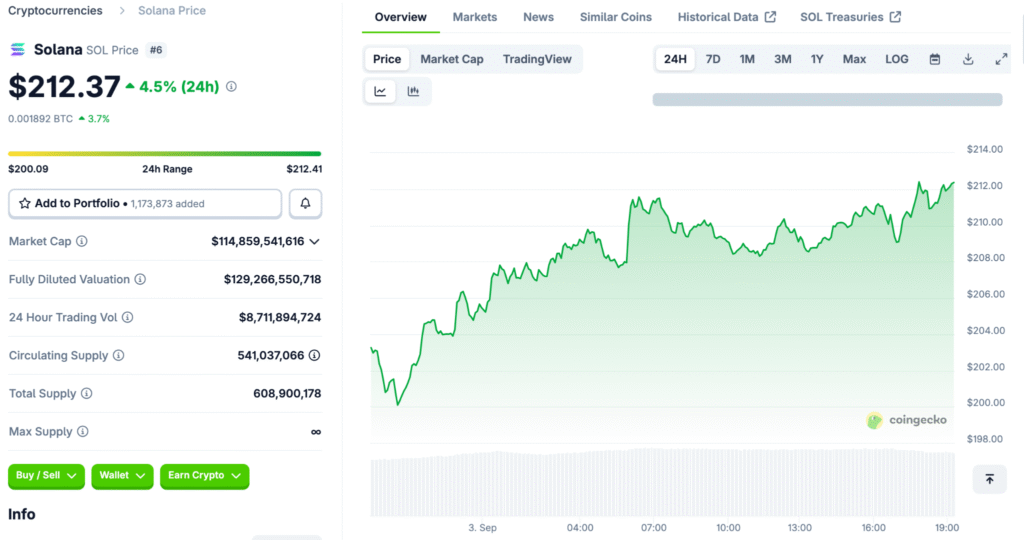1024x540 pixels.
Task: Open Total Supply info icon
Action: pos(86,393)
